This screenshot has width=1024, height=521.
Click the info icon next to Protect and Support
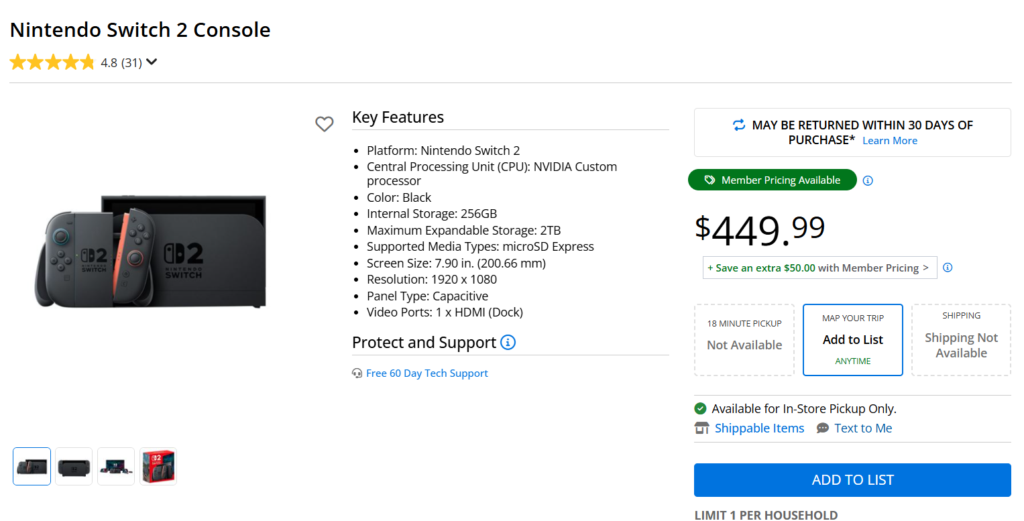(x=507, y=342)
